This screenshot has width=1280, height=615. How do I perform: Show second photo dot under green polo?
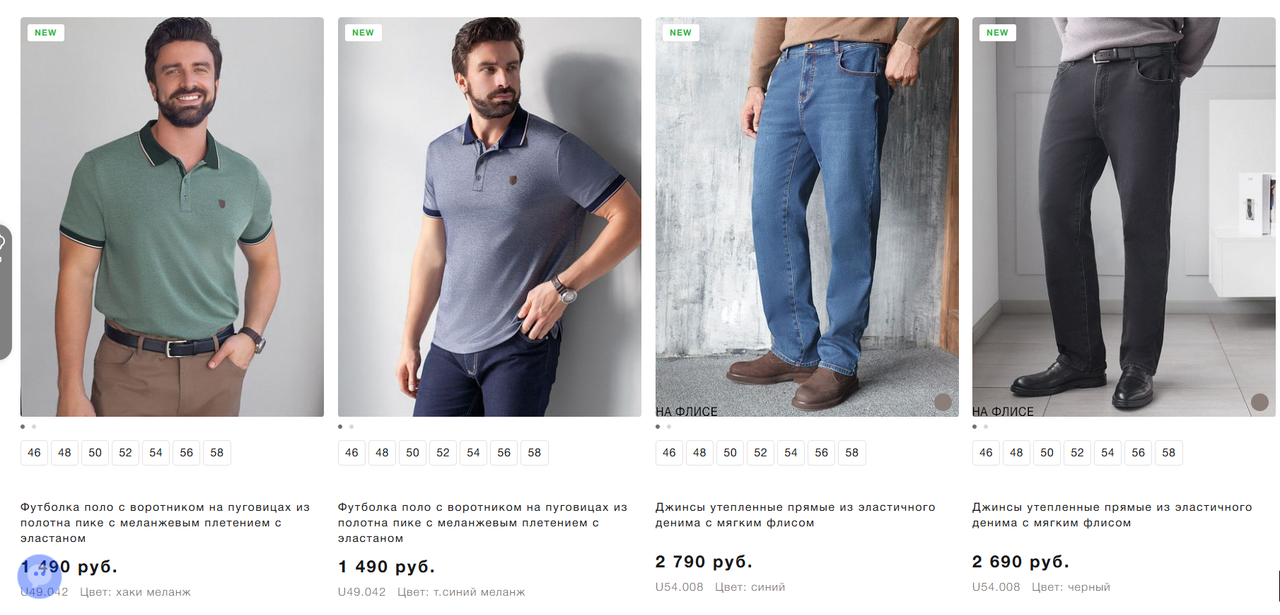33,427
